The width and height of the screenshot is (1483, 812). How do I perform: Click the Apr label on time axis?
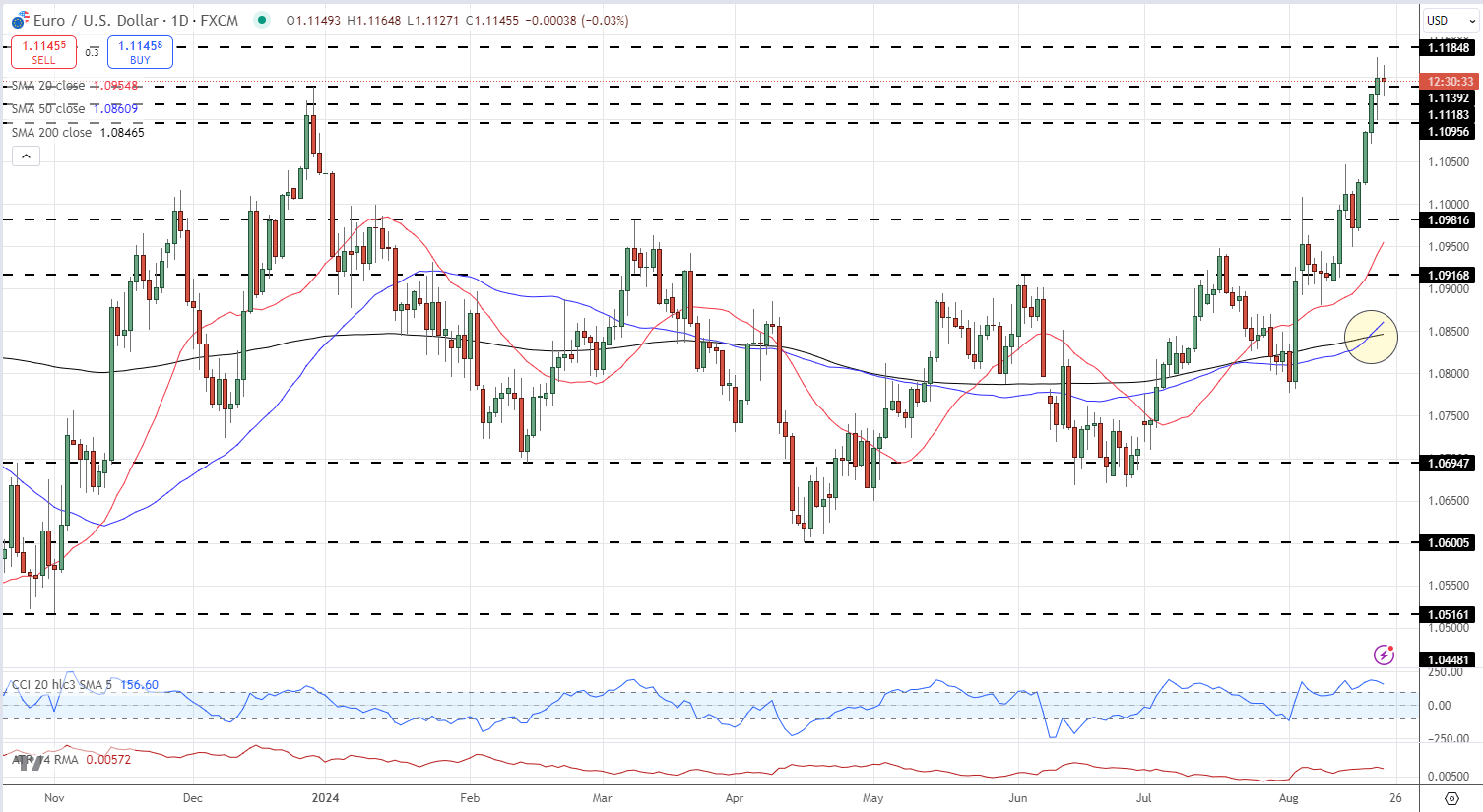[734, 797]
